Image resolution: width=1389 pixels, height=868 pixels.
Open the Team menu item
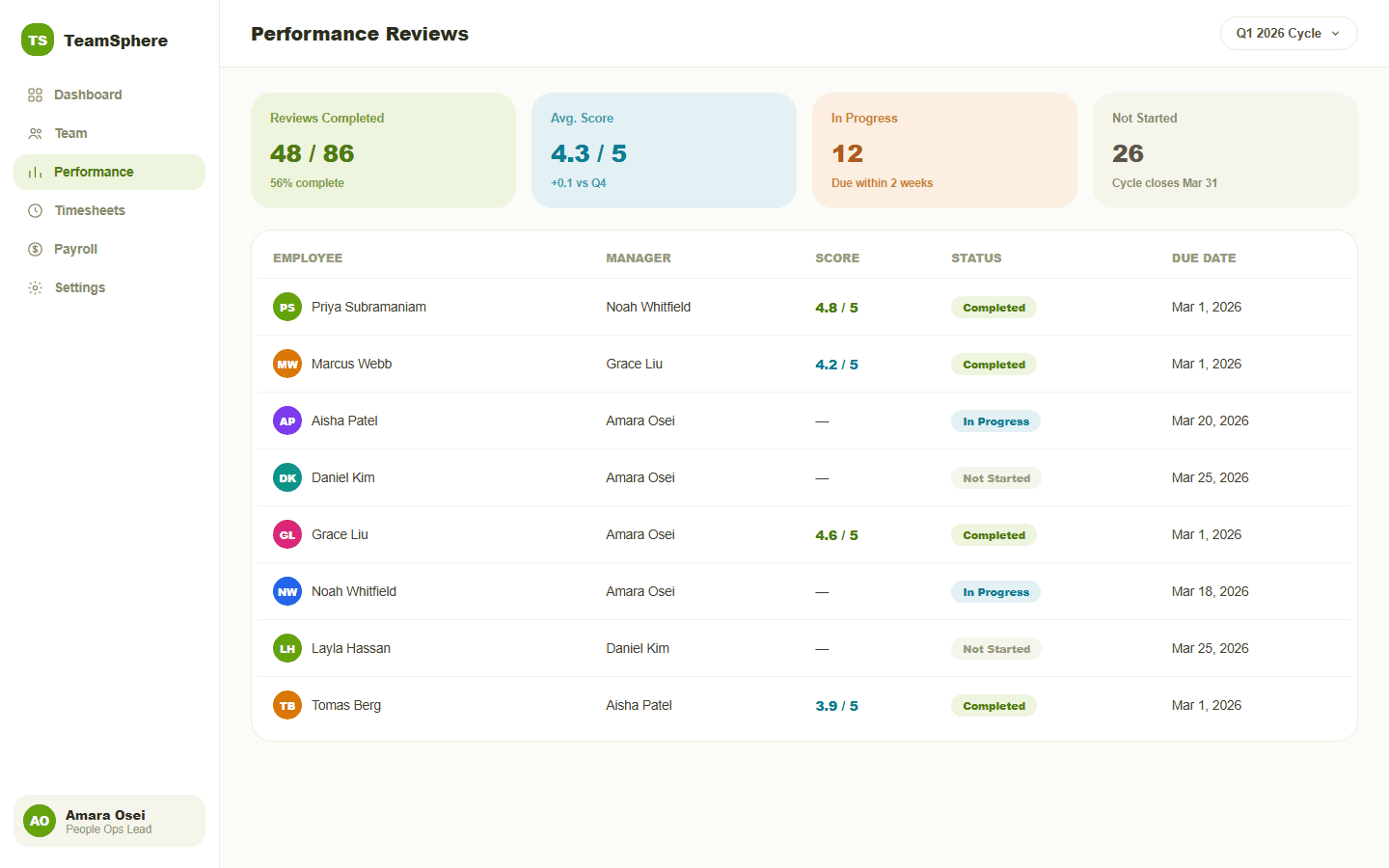[109, 133]
